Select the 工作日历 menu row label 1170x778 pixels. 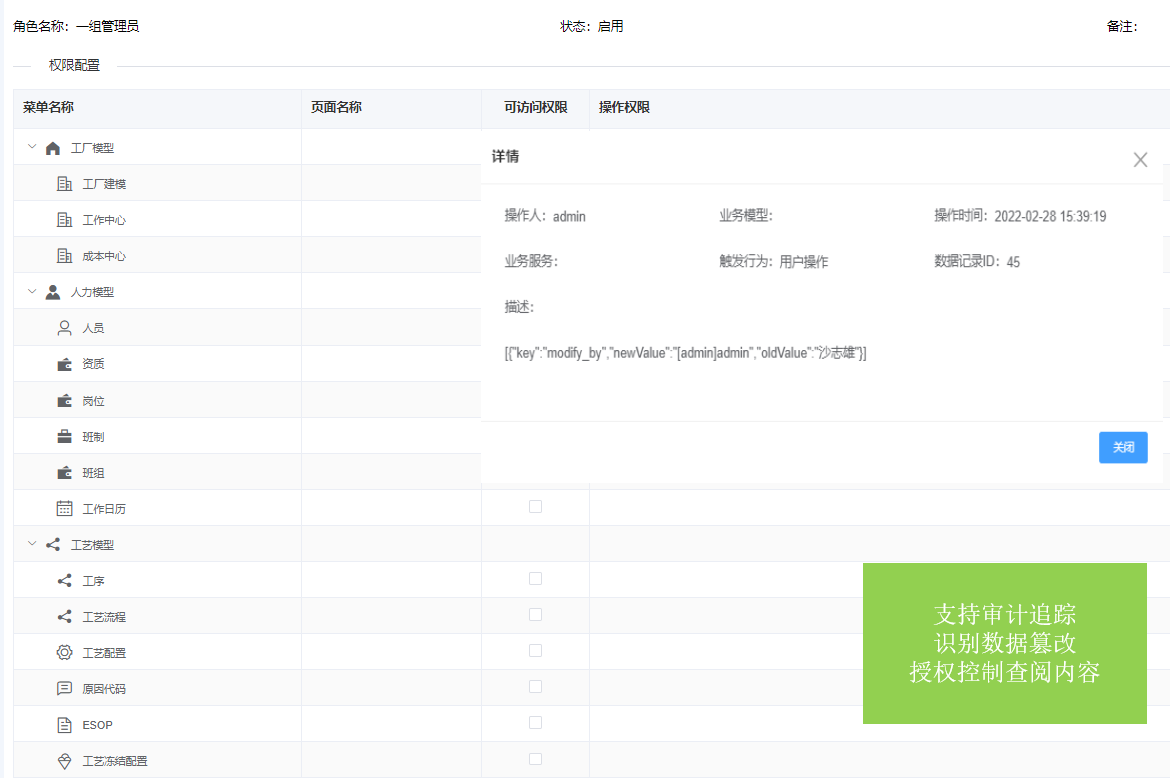(104, 509)
